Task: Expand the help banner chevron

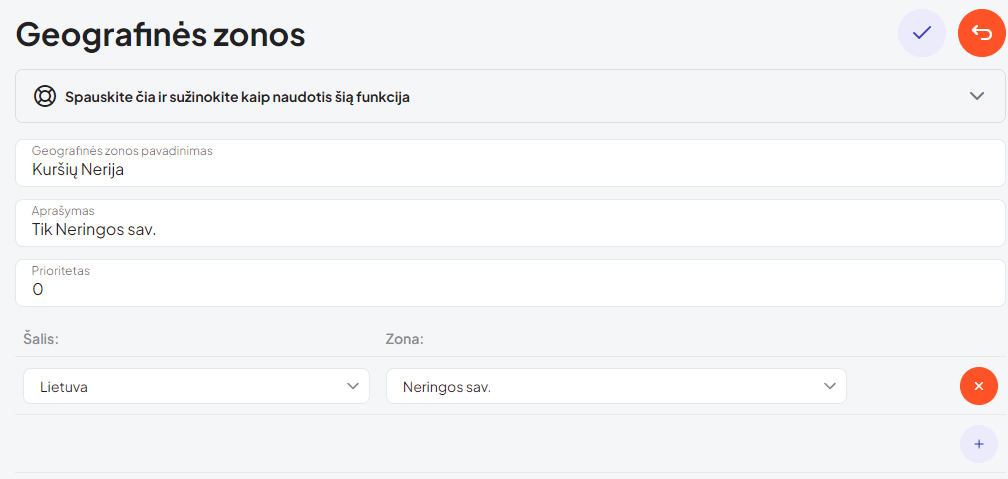Action: (978, 96)
